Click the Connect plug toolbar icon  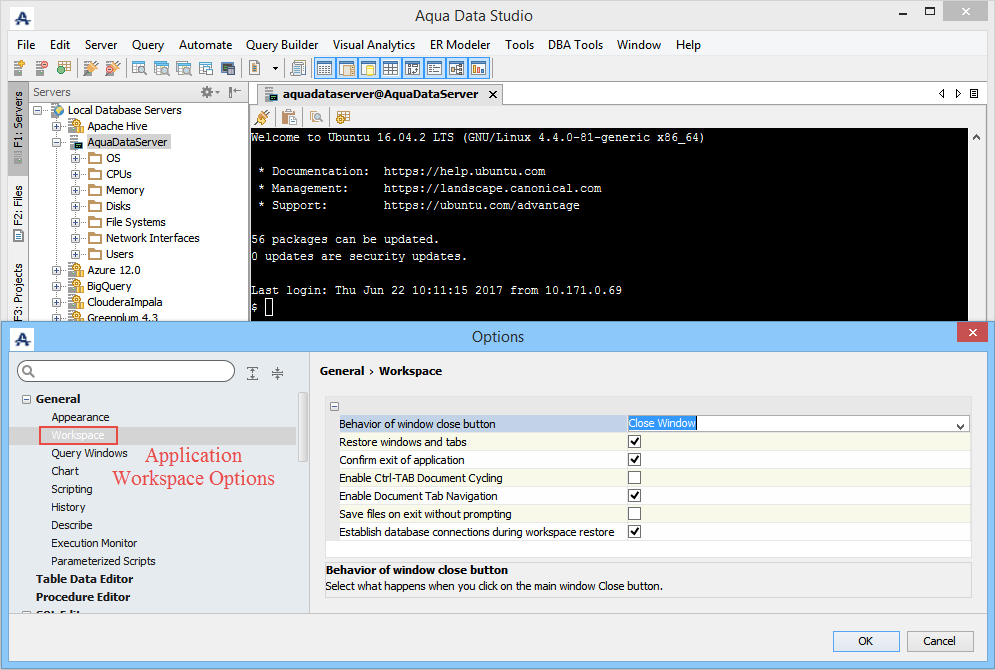point(91,67)
